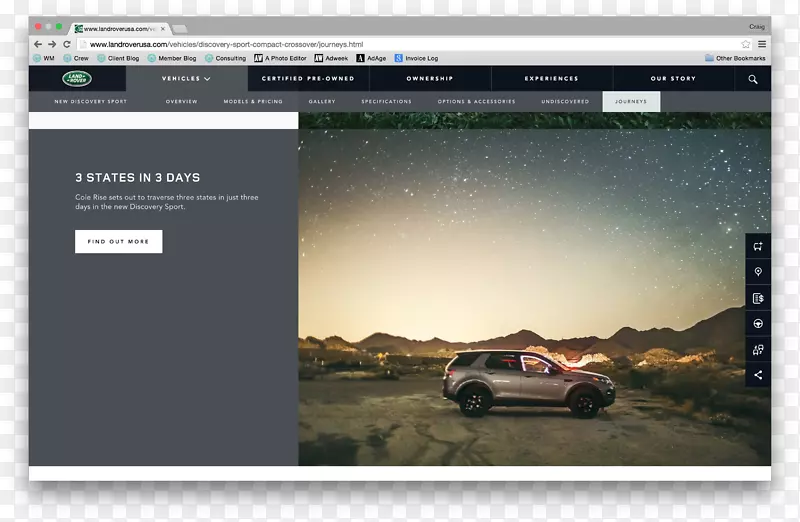This screenshot has height=522, width=800.
Task: Open the site search magnifier icon
Action: click(x=753, y=79)
